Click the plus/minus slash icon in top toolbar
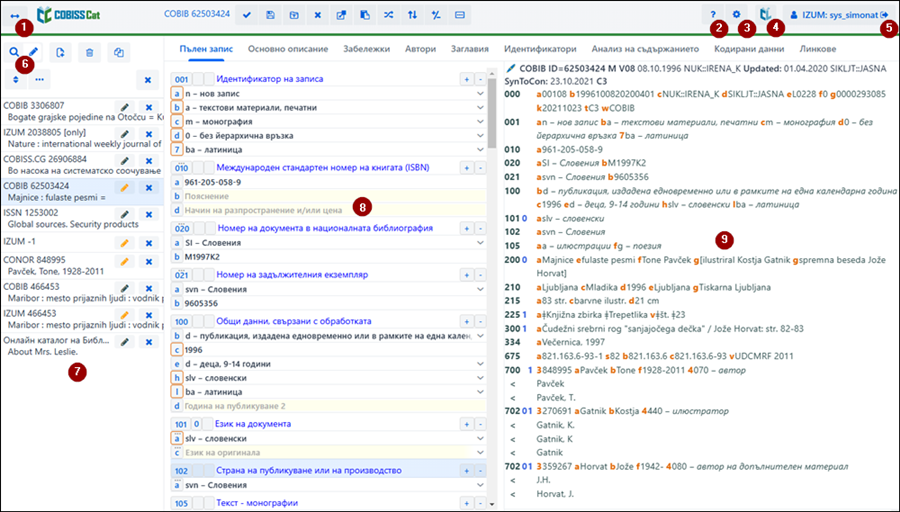Viewport: 900px width, 512px height. pos(436,15)
